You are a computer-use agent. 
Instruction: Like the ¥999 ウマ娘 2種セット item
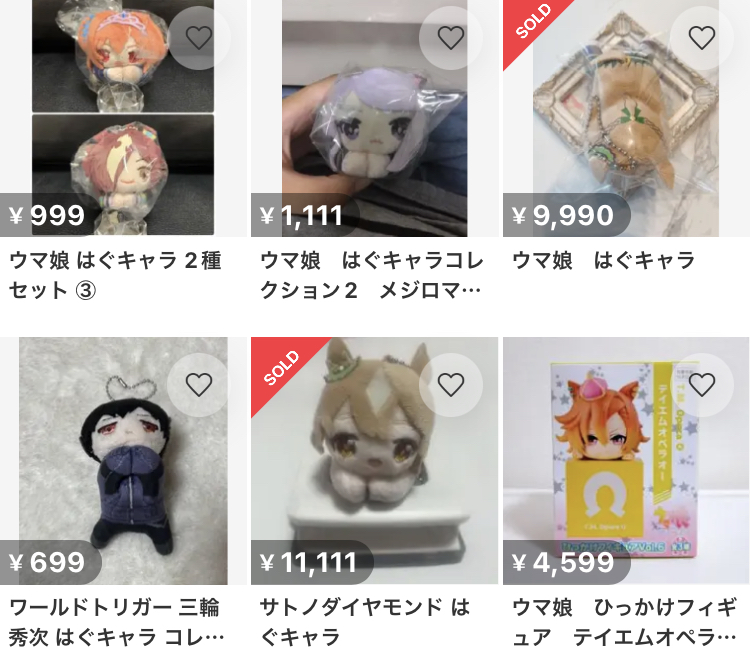coord(199,38)
